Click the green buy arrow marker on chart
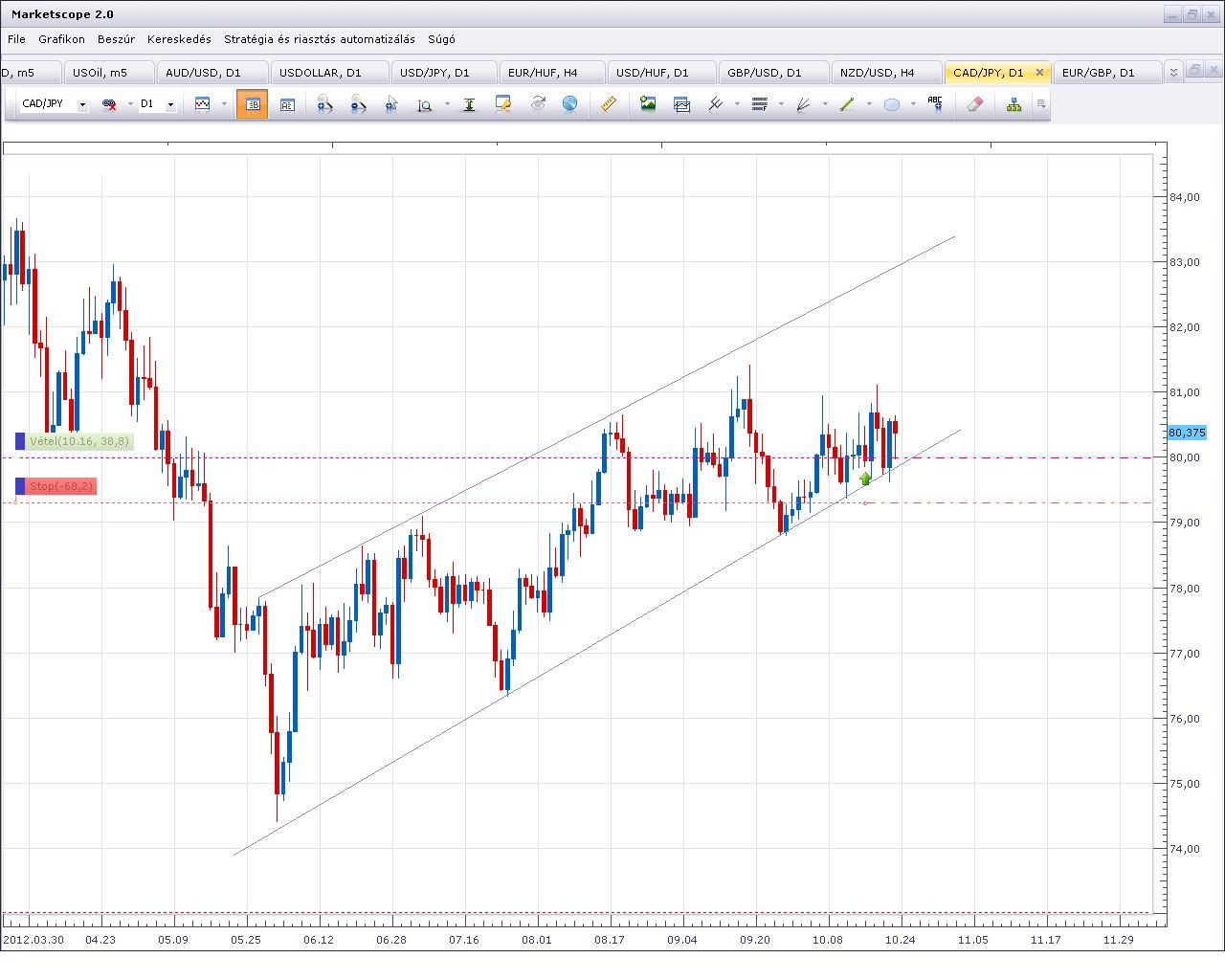Viewport: 1225px width, 980px height. point(866,478)
